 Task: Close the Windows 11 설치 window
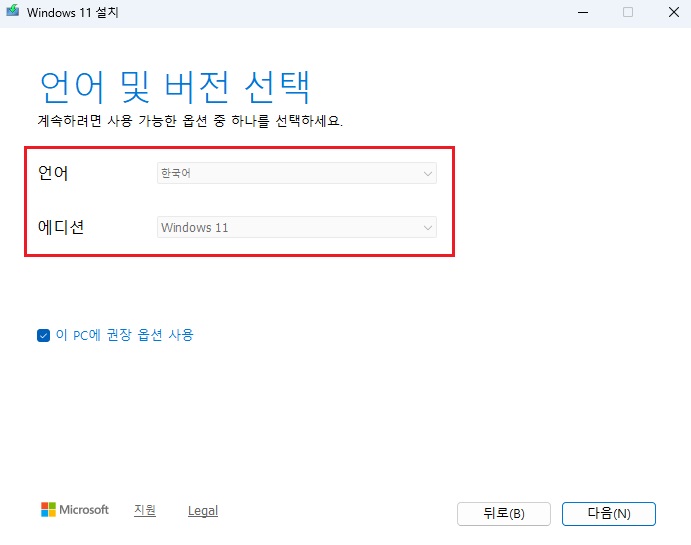click(674, 12)
